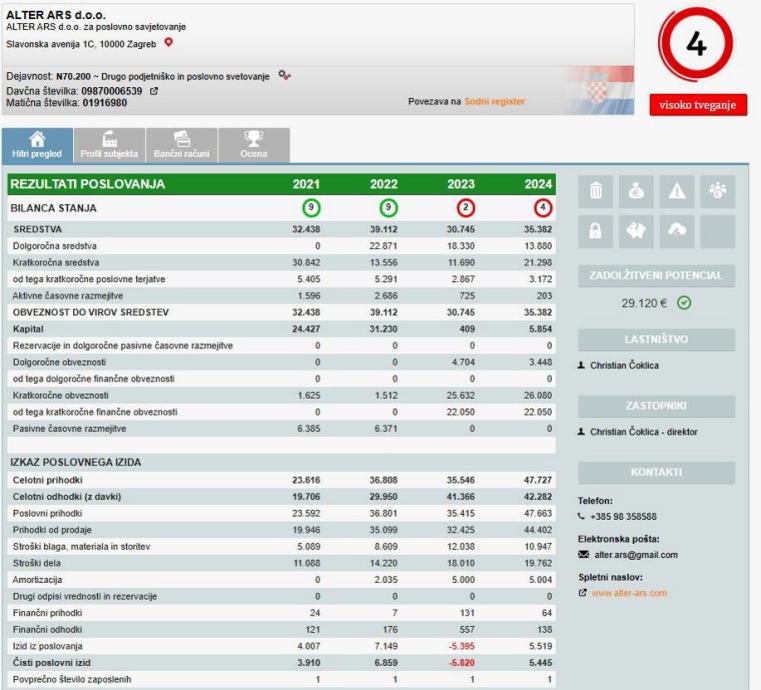This screenshot has width=761, height=690.
Task: Click the gears icon beside Dejavnost
Action: pos(284,75)
